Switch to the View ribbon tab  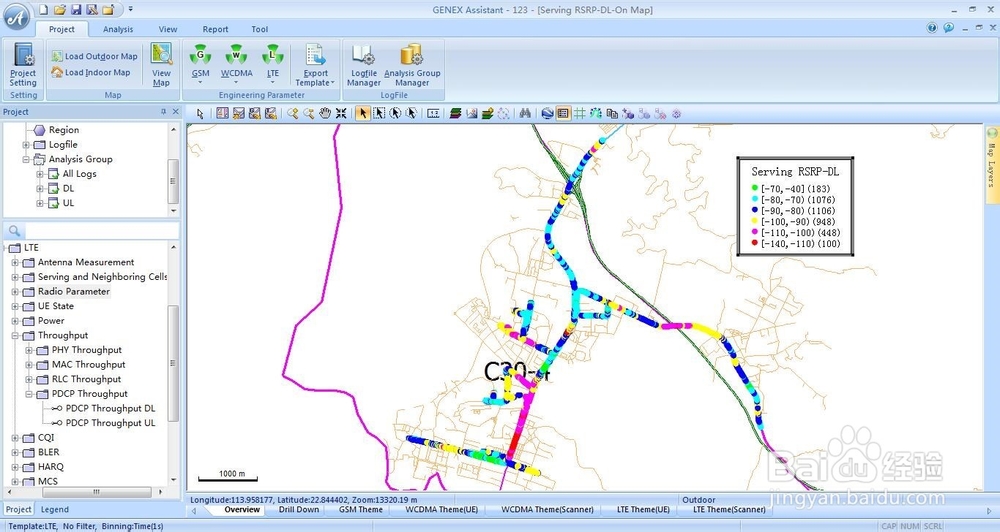[x=168, y=29]
